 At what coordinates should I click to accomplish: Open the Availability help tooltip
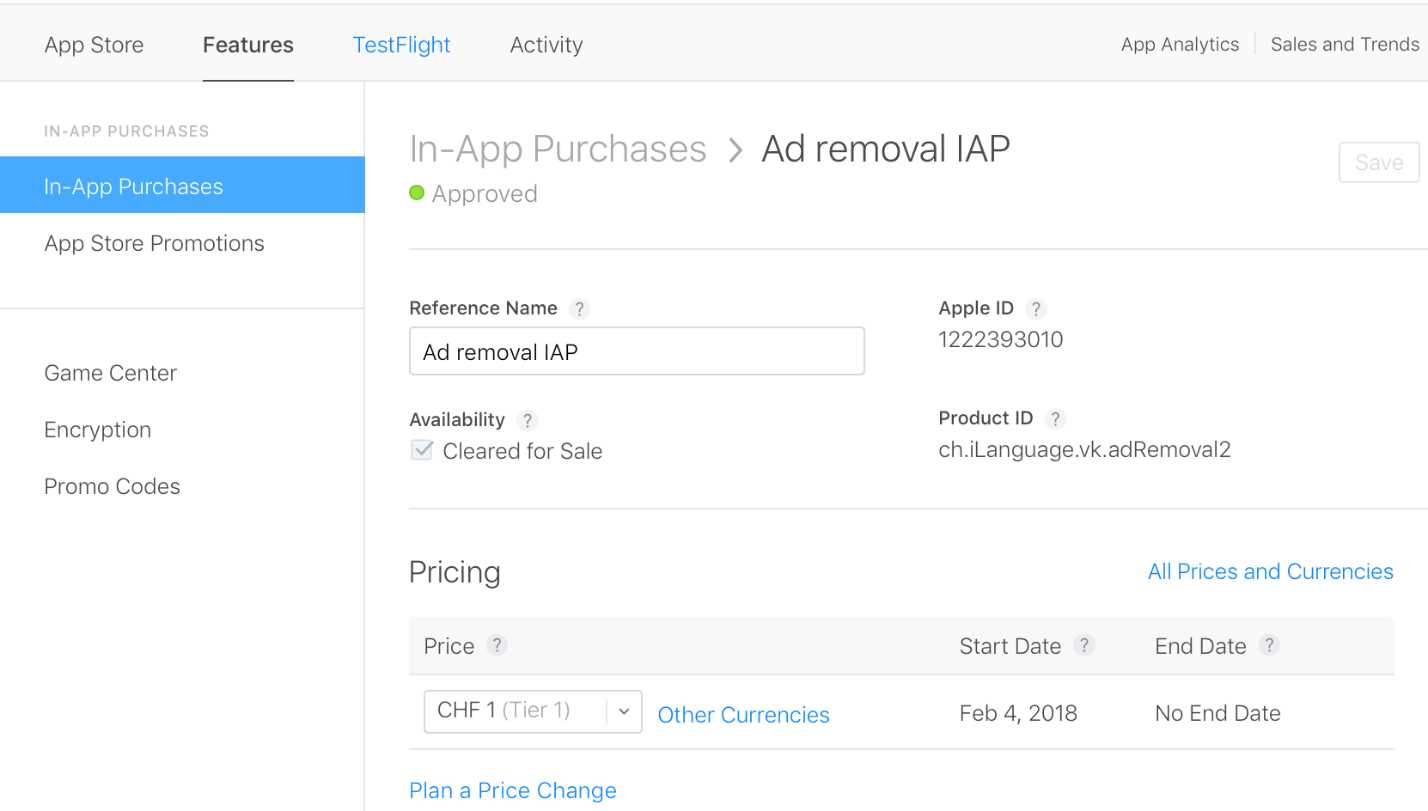[x=528, y=420]
